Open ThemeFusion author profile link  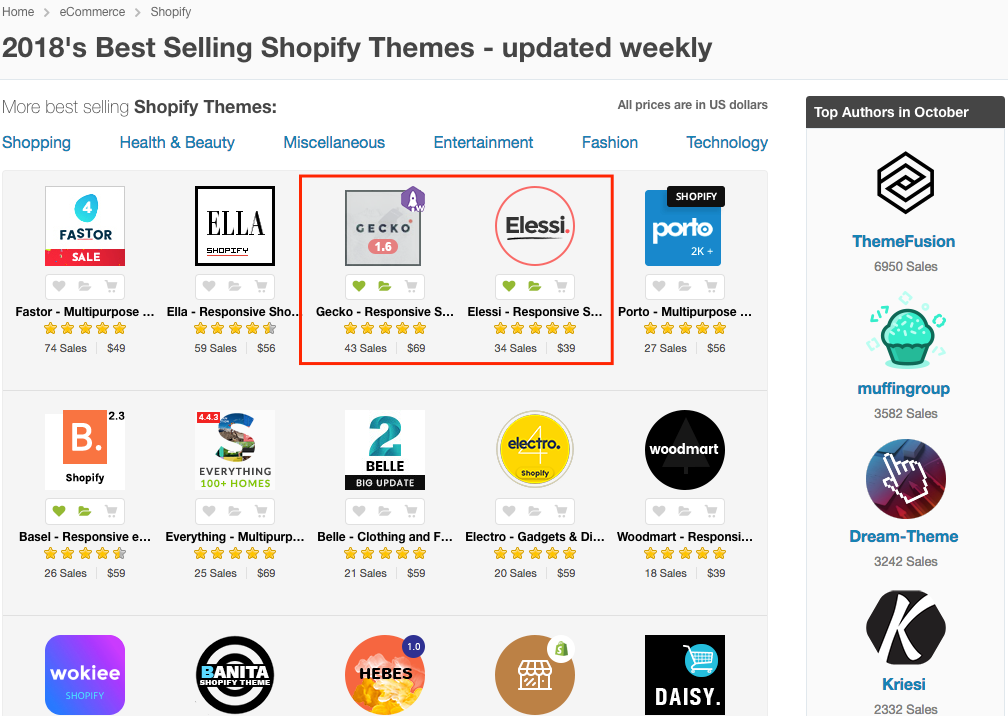903,242
